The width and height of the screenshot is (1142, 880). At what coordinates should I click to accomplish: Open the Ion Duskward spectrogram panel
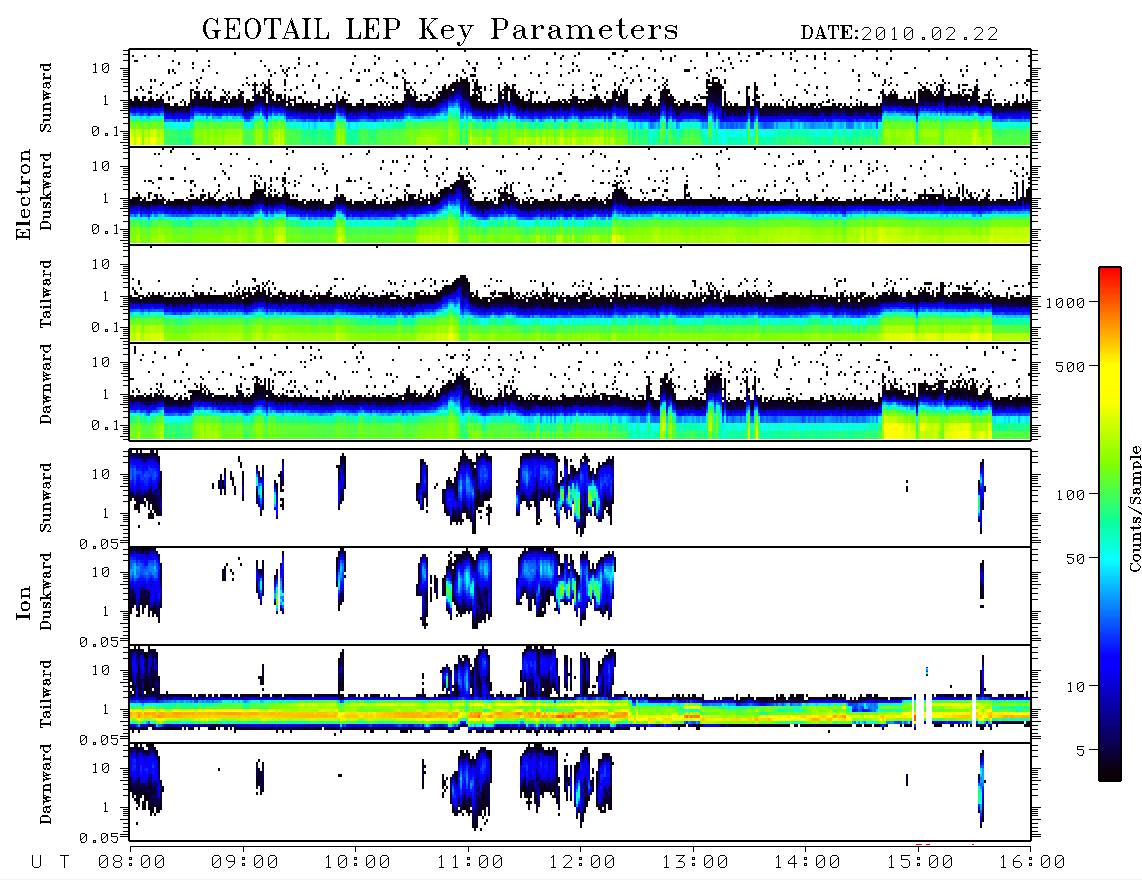click(x=580, y=596)
